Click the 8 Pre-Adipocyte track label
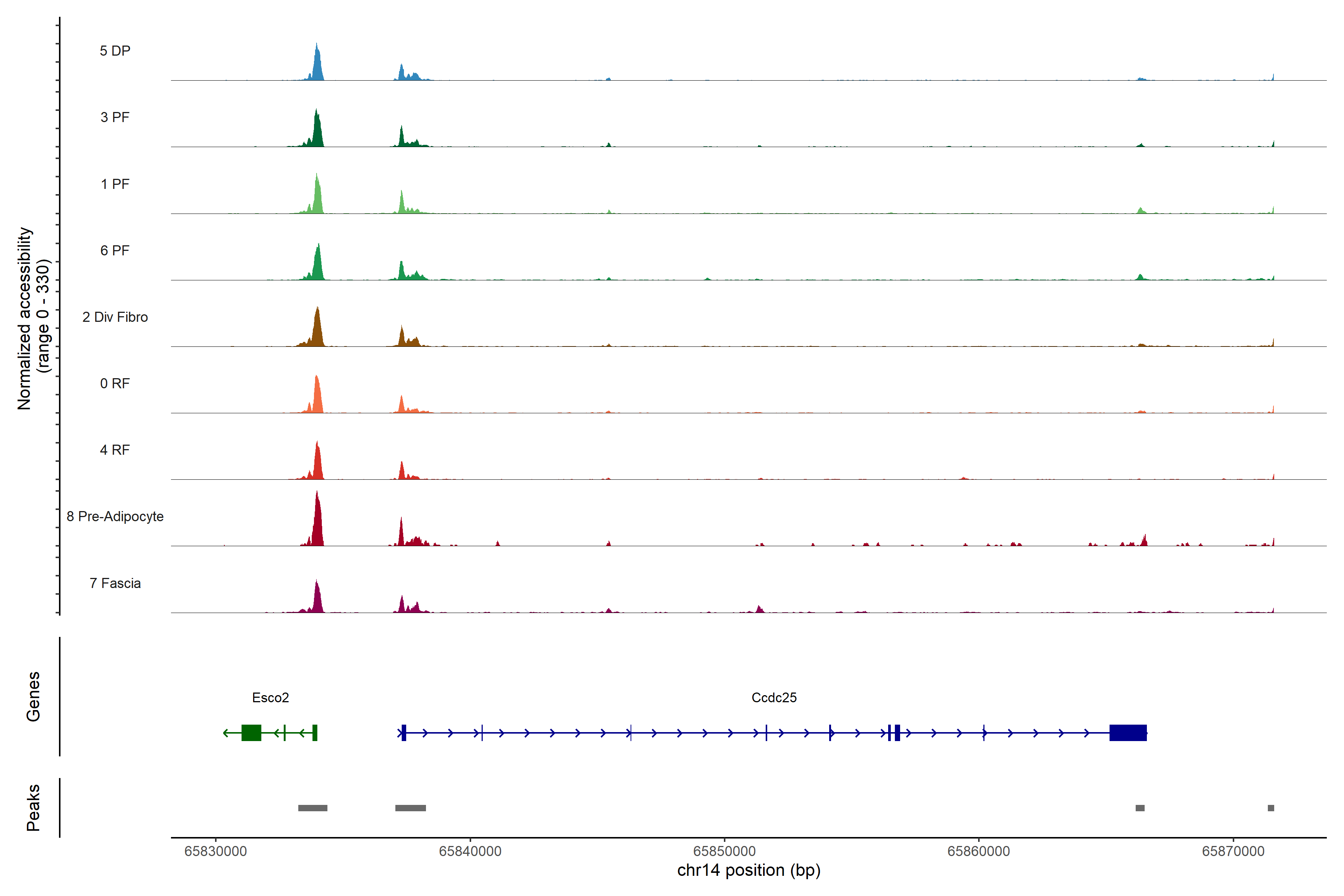Image resolution: width=1344 pixels, height=896 pixels. (115, 516)
